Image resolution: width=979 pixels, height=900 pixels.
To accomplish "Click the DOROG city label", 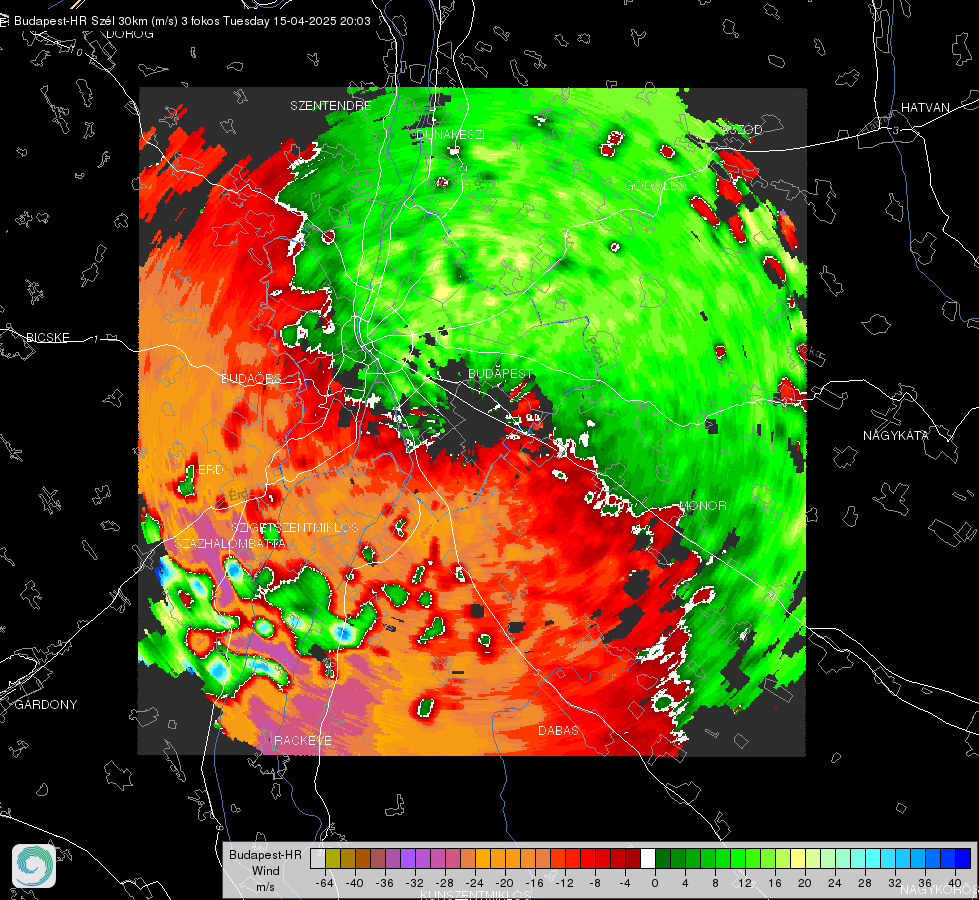I will pyautogui.click(x=130, y=34).
